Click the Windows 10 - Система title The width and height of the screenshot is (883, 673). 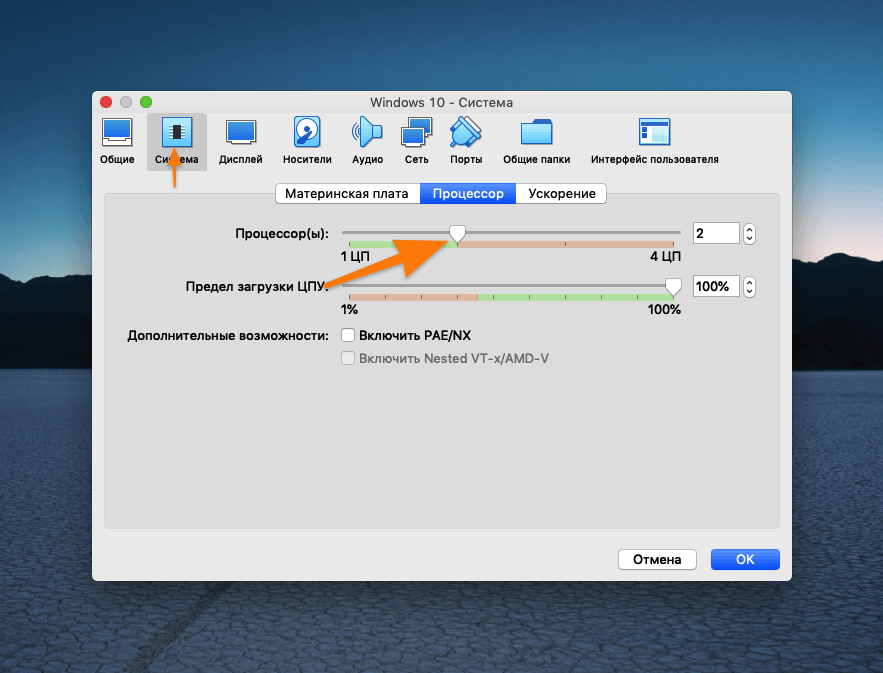[442, 102]
